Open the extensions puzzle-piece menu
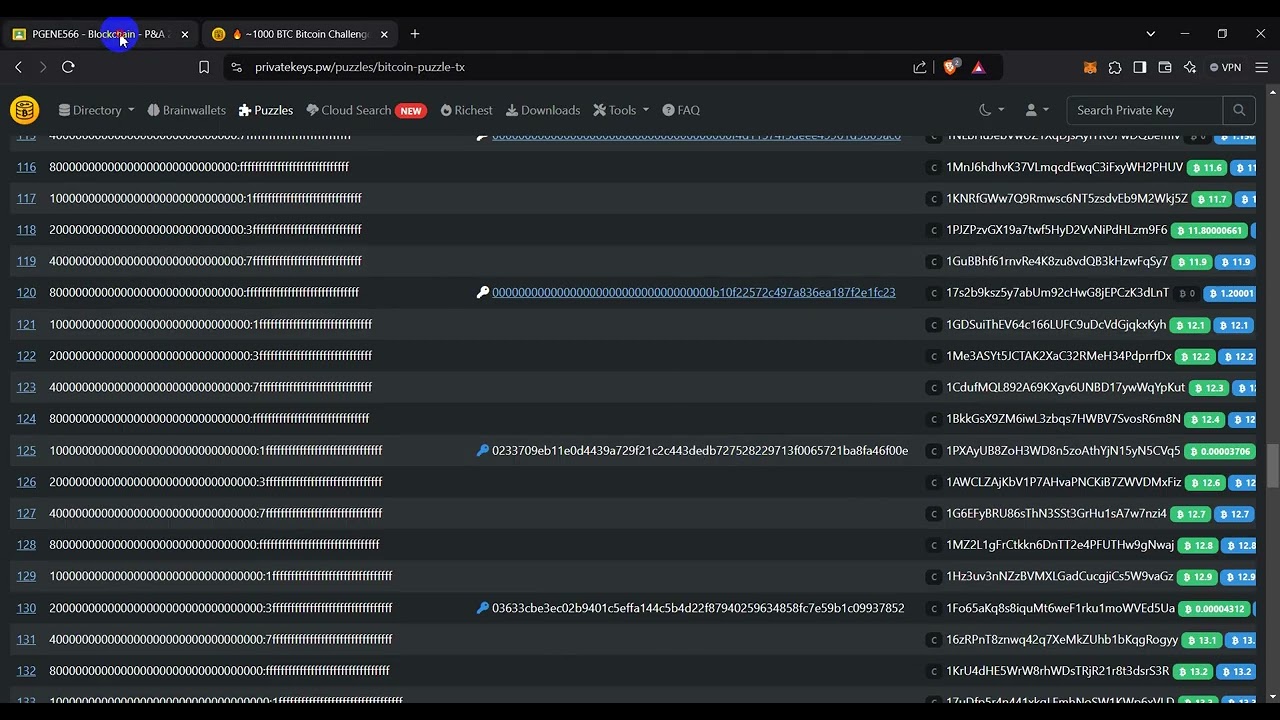This screenshot has height=720, width=1280. pyautogui.click(x=1115, y=67)
